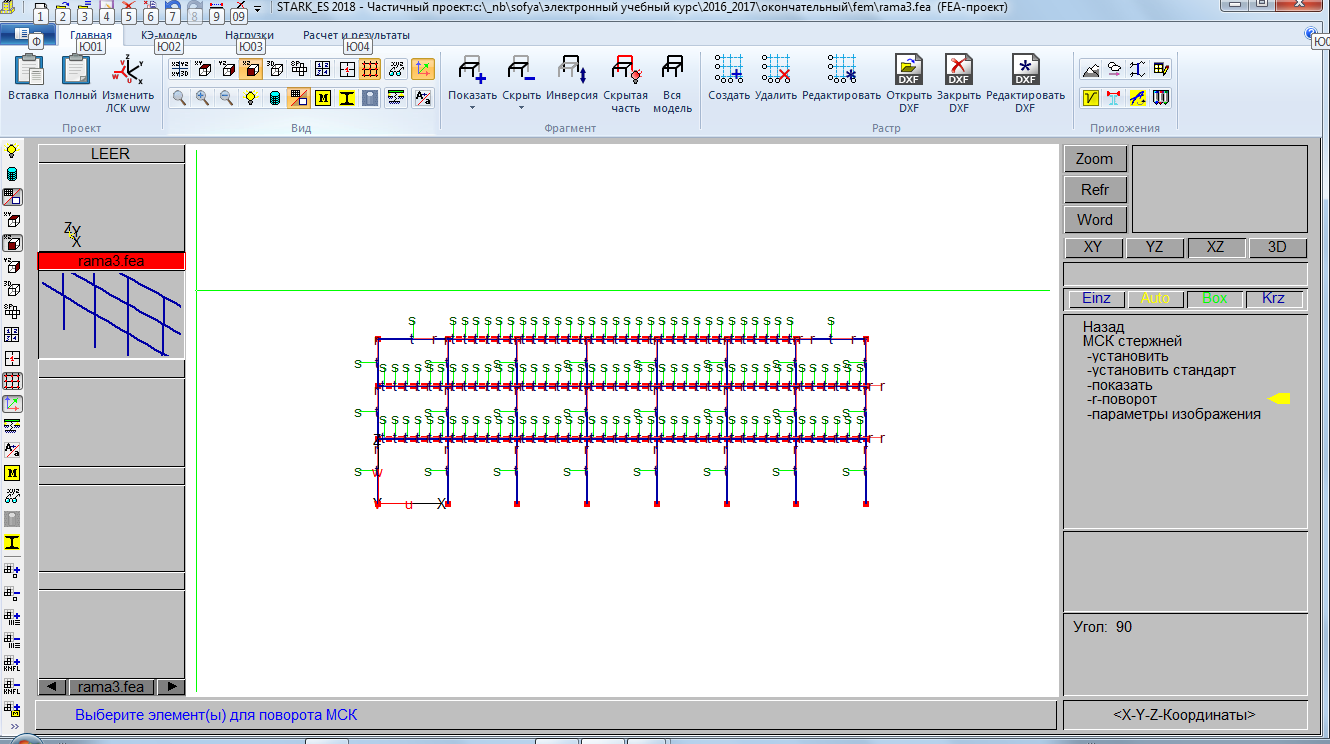Toggle the Krz selection mode
Image resolution: width=1330 pixels, height=744 pixels.
pos(1274,298)
